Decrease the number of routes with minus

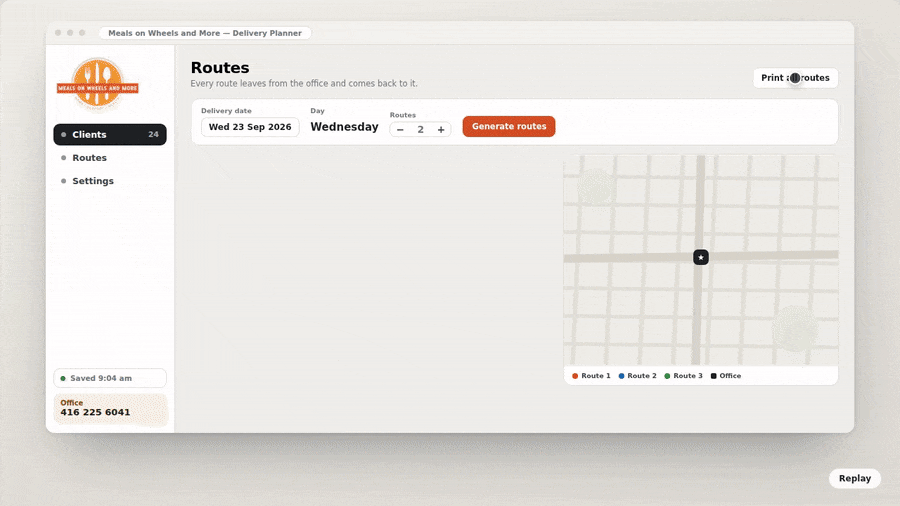(400, 130)
